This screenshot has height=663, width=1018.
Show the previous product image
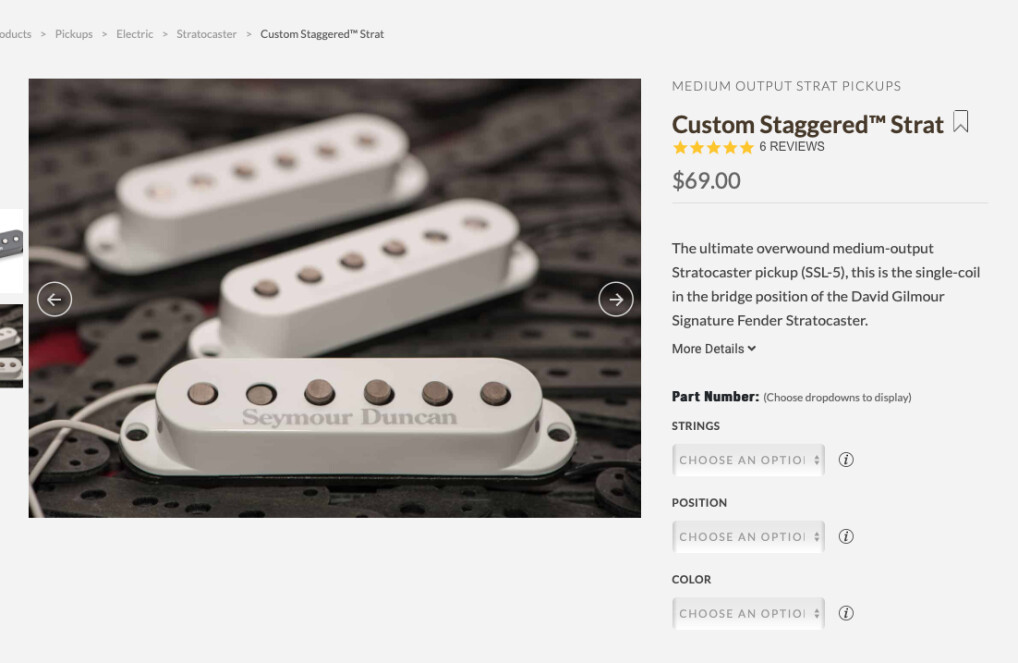pos(55,299)
